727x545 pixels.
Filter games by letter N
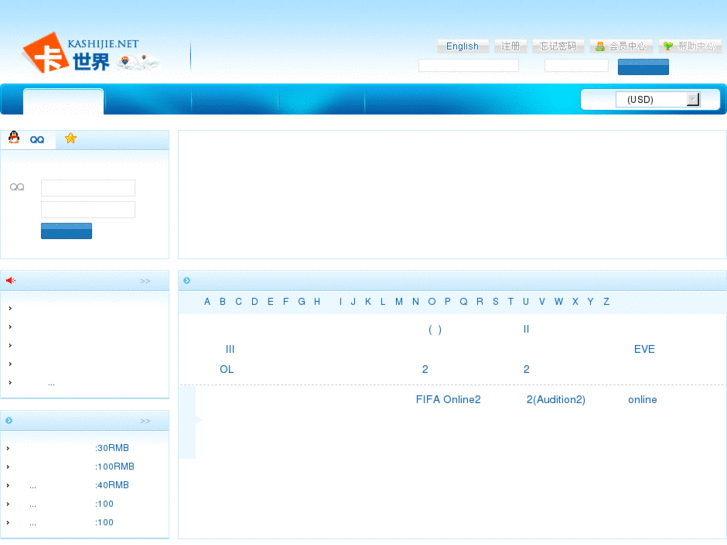415,301
